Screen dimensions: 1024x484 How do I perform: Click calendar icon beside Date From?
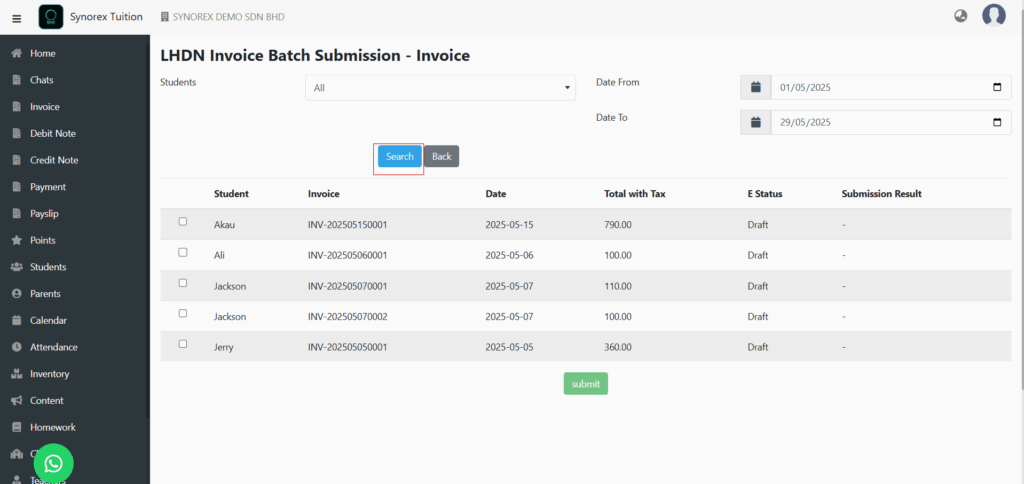point(756,87)
